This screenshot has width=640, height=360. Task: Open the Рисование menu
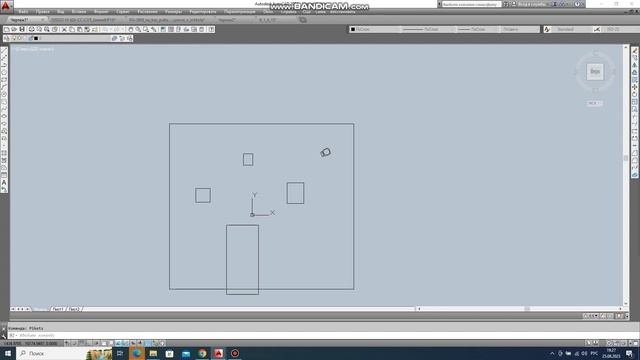pyautogui.click(x=147, y=12)
